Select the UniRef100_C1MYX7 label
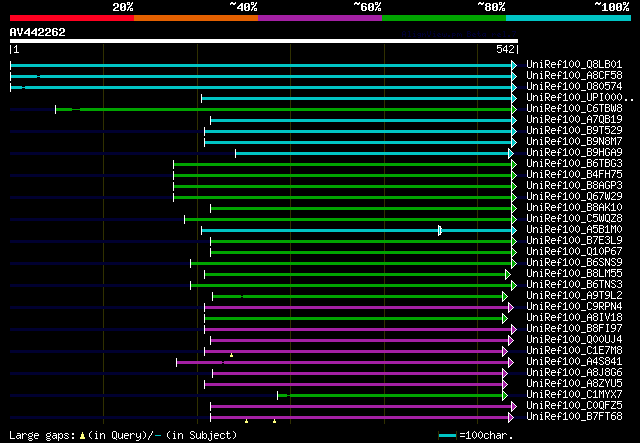 click(574, 395)
